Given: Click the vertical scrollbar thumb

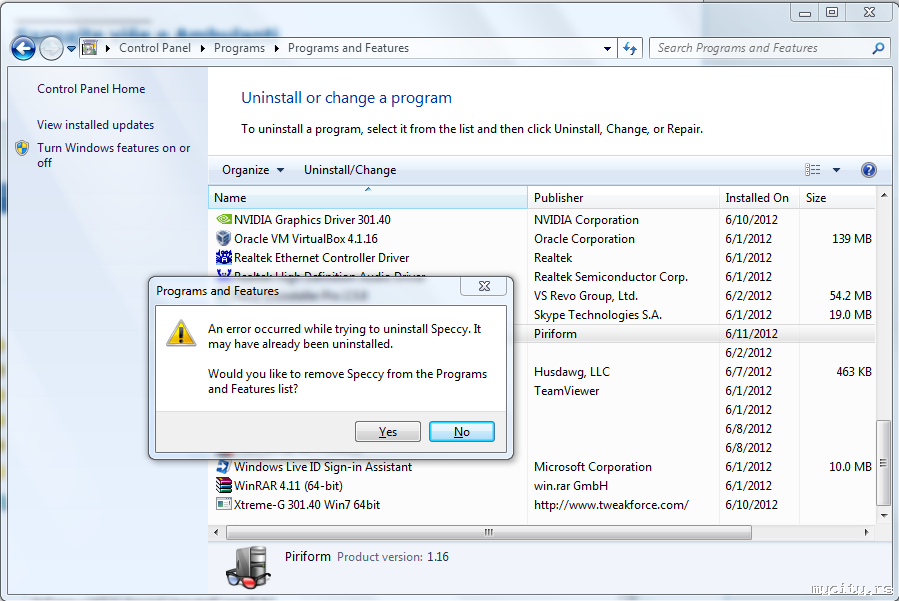Looking at the screenshot, I should [884, 463].
